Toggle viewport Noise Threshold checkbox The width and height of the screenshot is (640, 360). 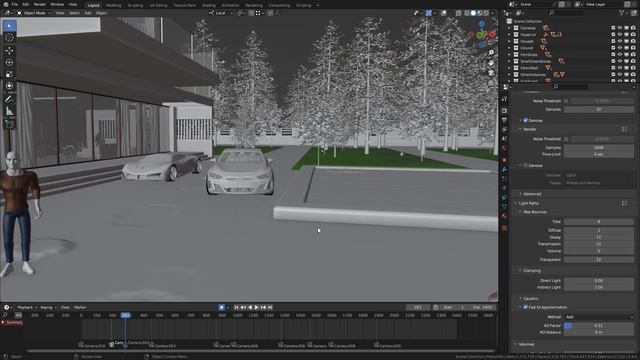(566, 100)
